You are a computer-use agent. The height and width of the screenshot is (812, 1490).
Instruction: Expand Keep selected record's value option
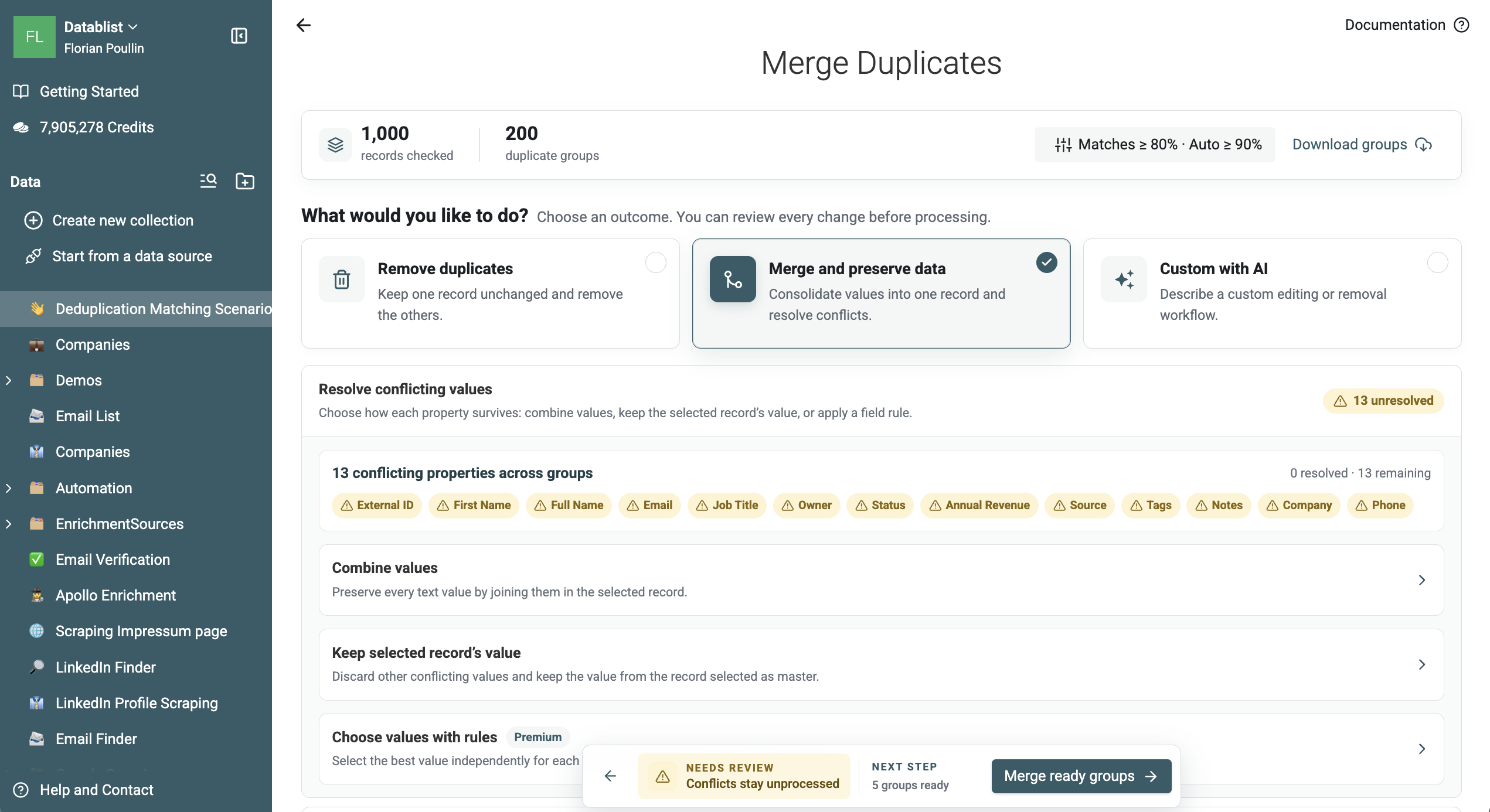(881, 664)
